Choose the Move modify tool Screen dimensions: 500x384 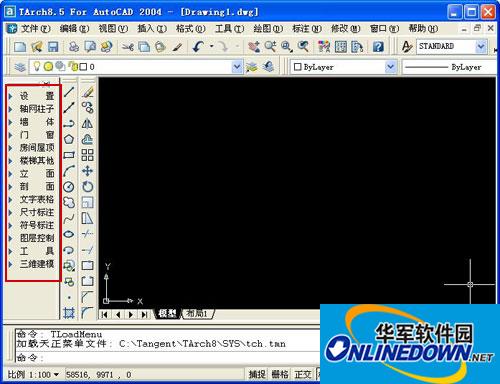click(87, 171)
